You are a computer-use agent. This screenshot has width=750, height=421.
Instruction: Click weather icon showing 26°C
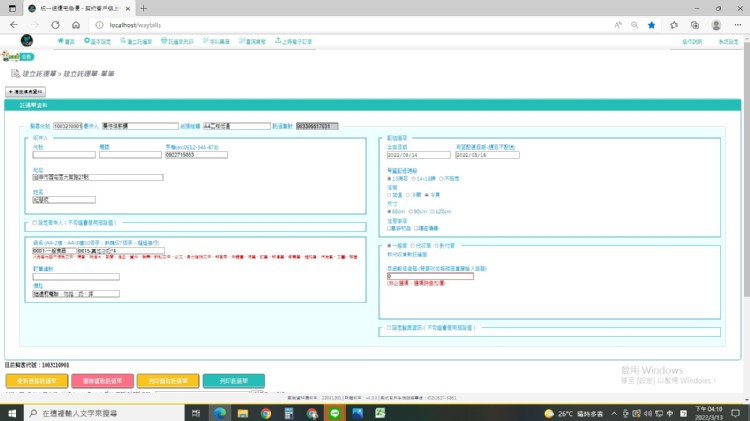pyautogui.click(x=549, y=413)
